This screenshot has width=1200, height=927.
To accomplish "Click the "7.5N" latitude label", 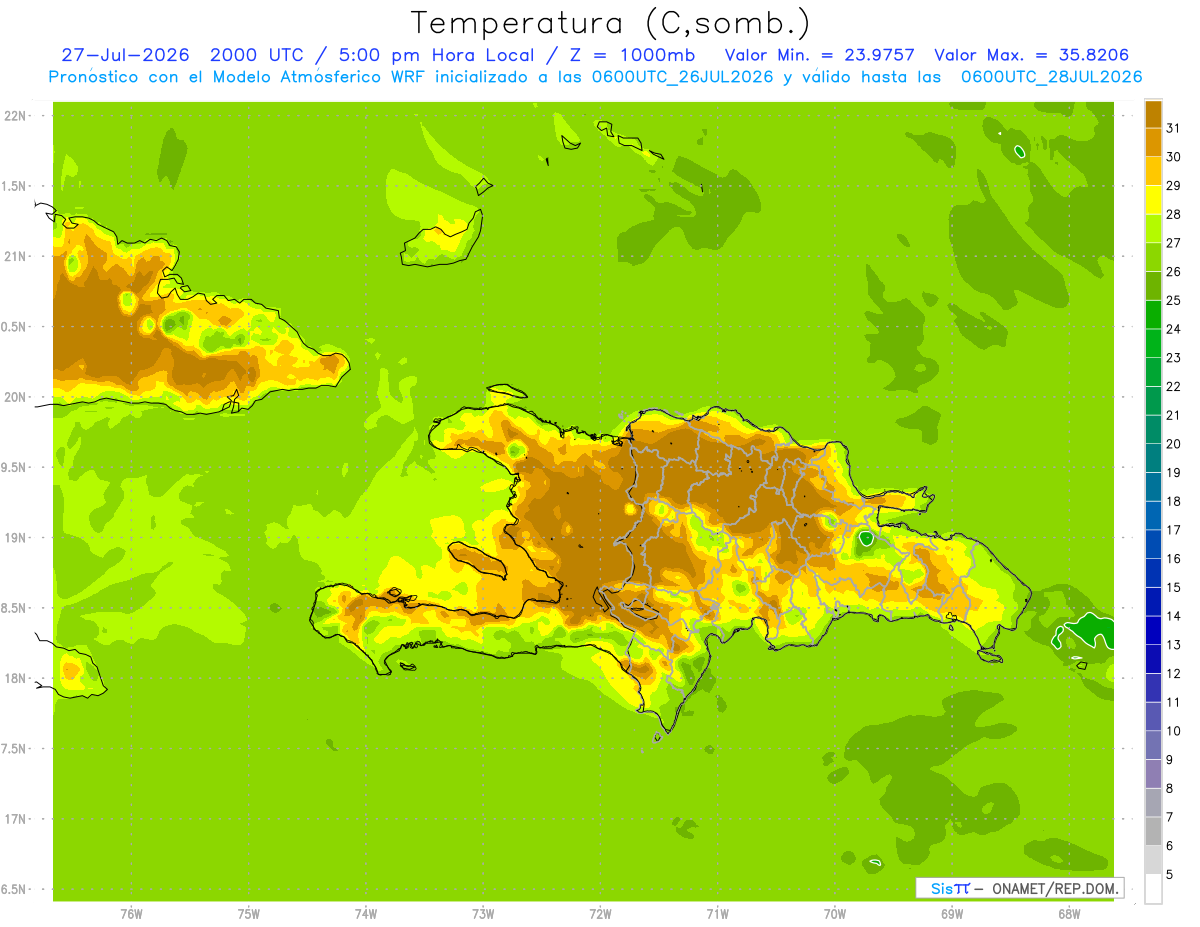I will coord(15,748).
